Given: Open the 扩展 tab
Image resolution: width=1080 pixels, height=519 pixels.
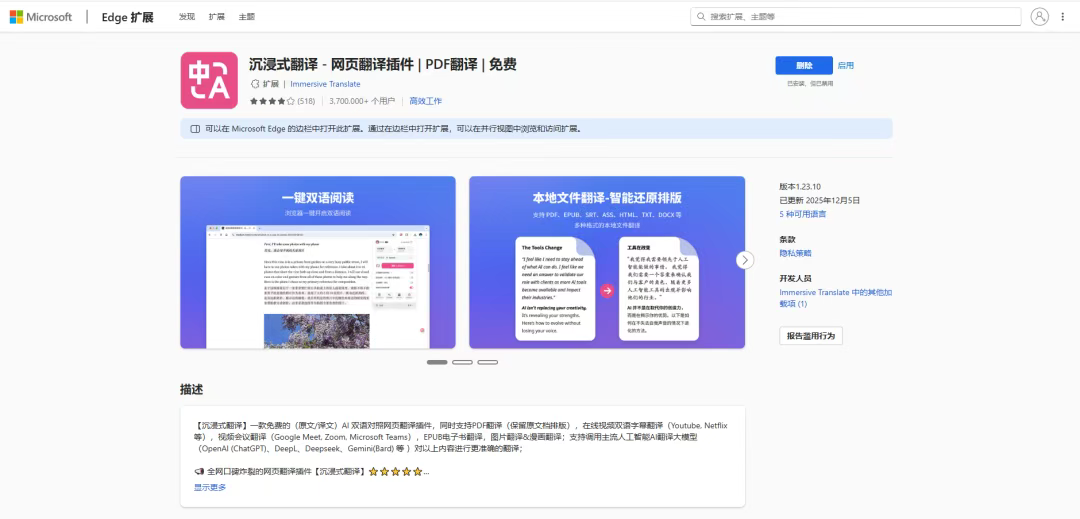Looking at the screenshot, I should coord(217,17).
